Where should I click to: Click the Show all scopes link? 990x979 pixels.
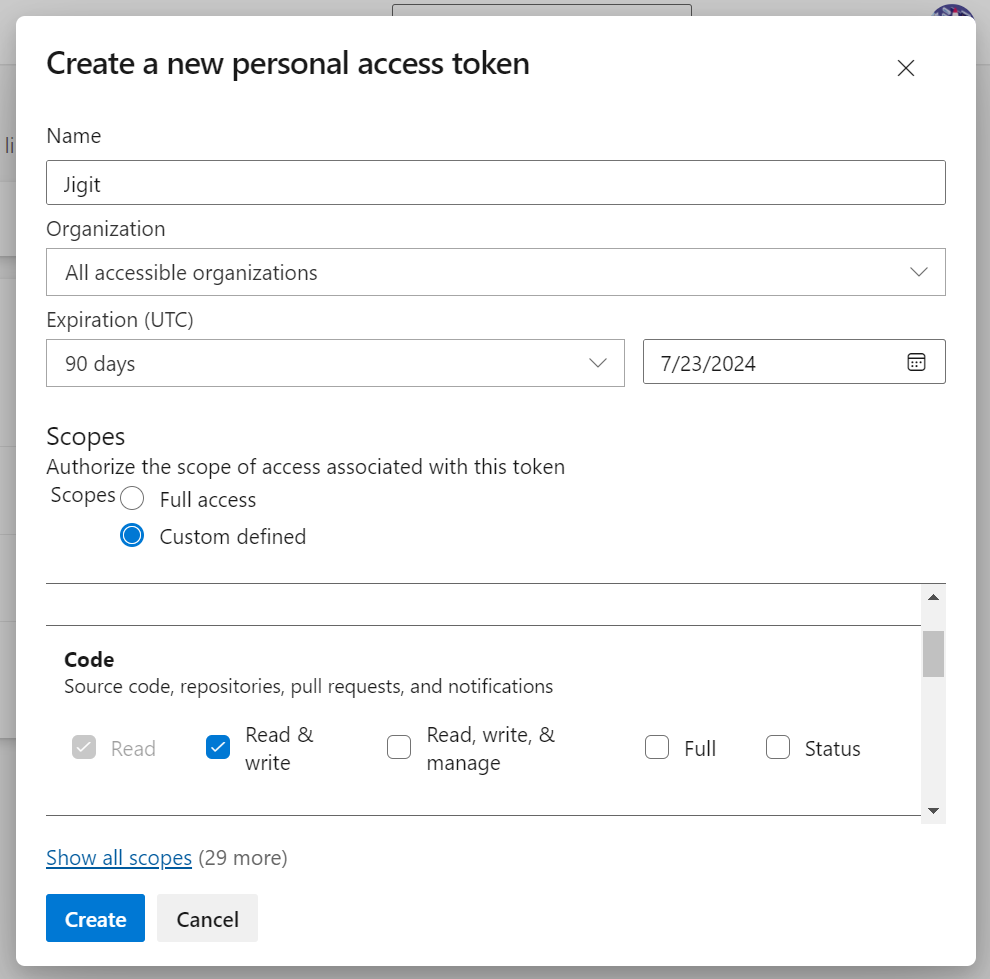(119, 858)
